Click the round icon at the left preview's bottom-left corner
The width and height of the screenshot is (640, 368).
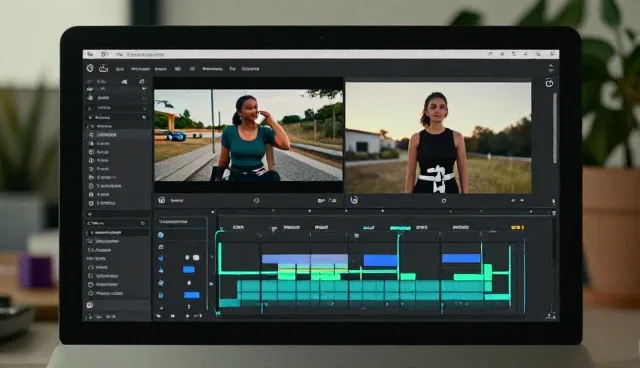[x=162, y=200]
